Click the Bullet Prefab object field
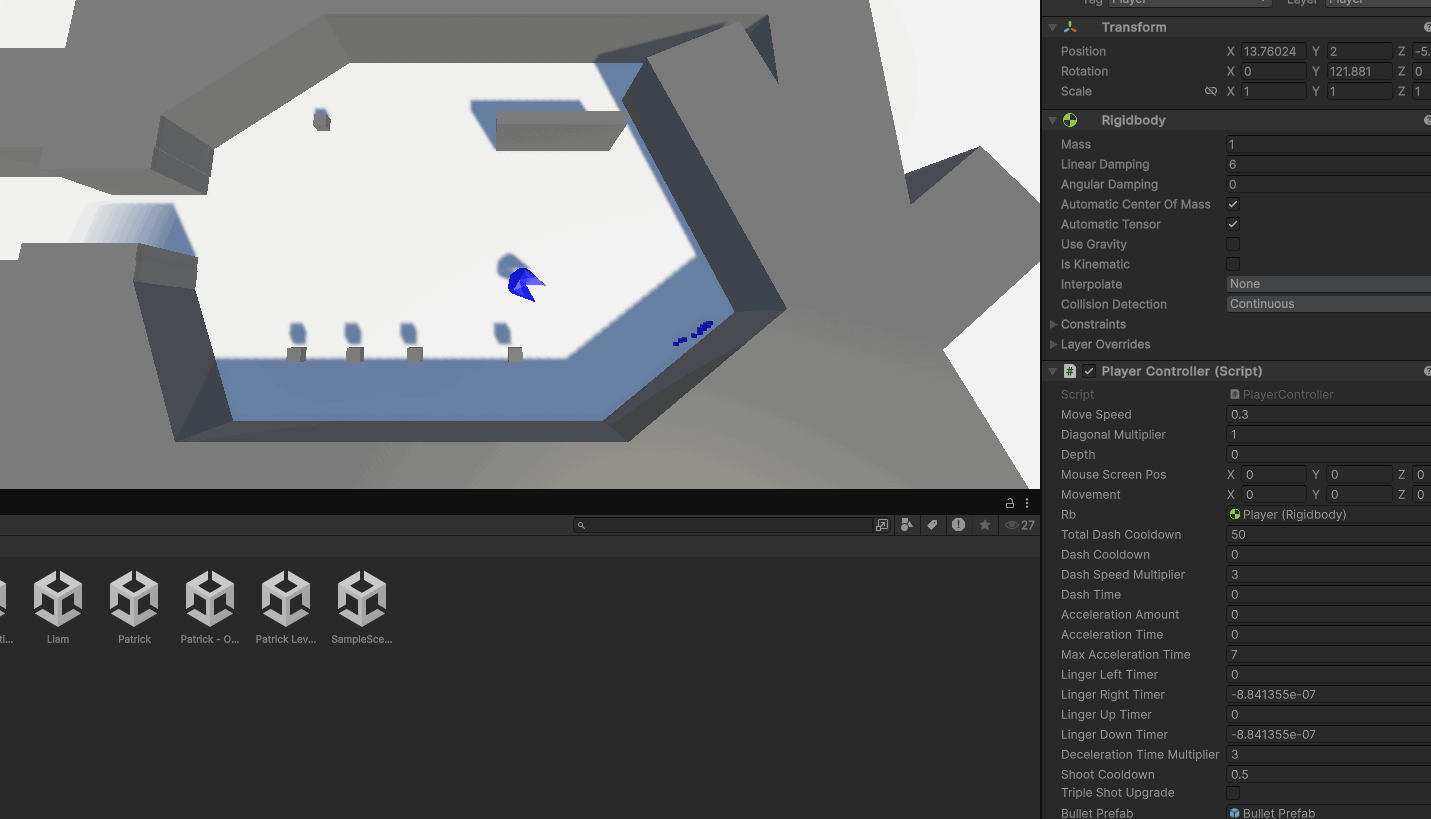The width and height of the screenshot is (1431, 819). [x=1329, y=813]
